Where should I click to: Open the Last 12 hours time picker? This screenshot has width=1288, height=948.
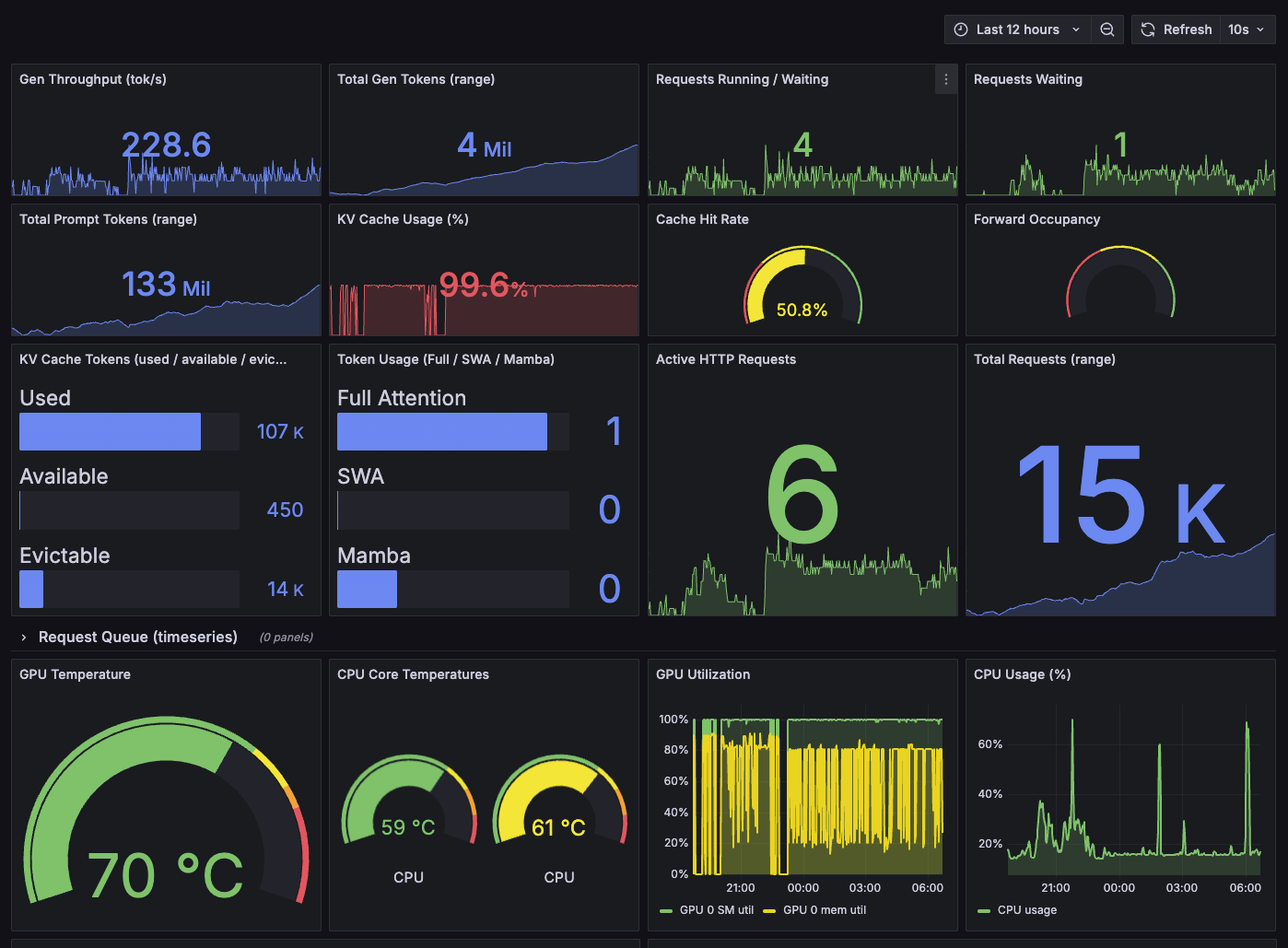point(1017,29)
